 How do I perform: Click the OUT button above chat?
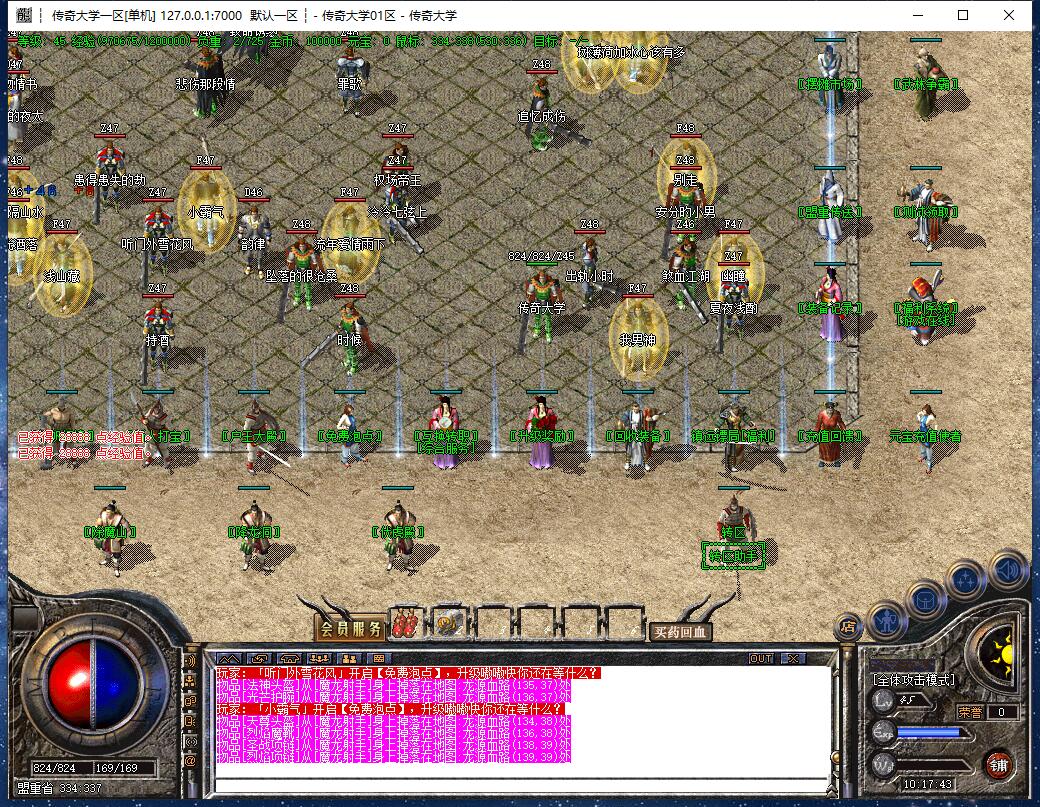pos(761,658)
